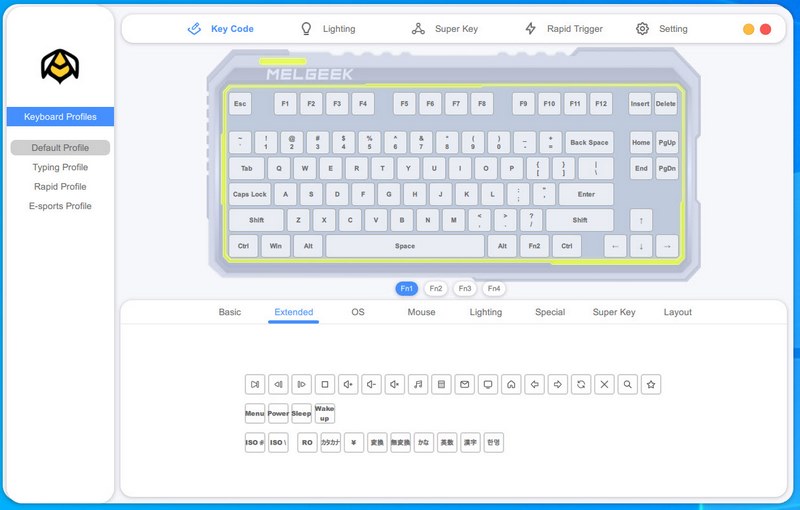Screen dimensions: 800x510
Task: Select the Calculator launch key
Action: [x=441, y=385]
